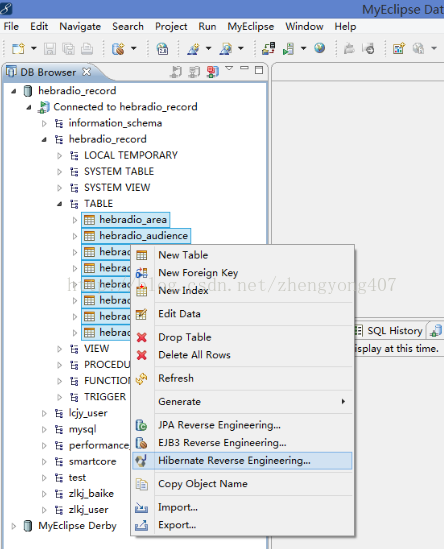444x549 pixels.
Task: Collapse Connected to hebradio_record node
Action: 29,107
